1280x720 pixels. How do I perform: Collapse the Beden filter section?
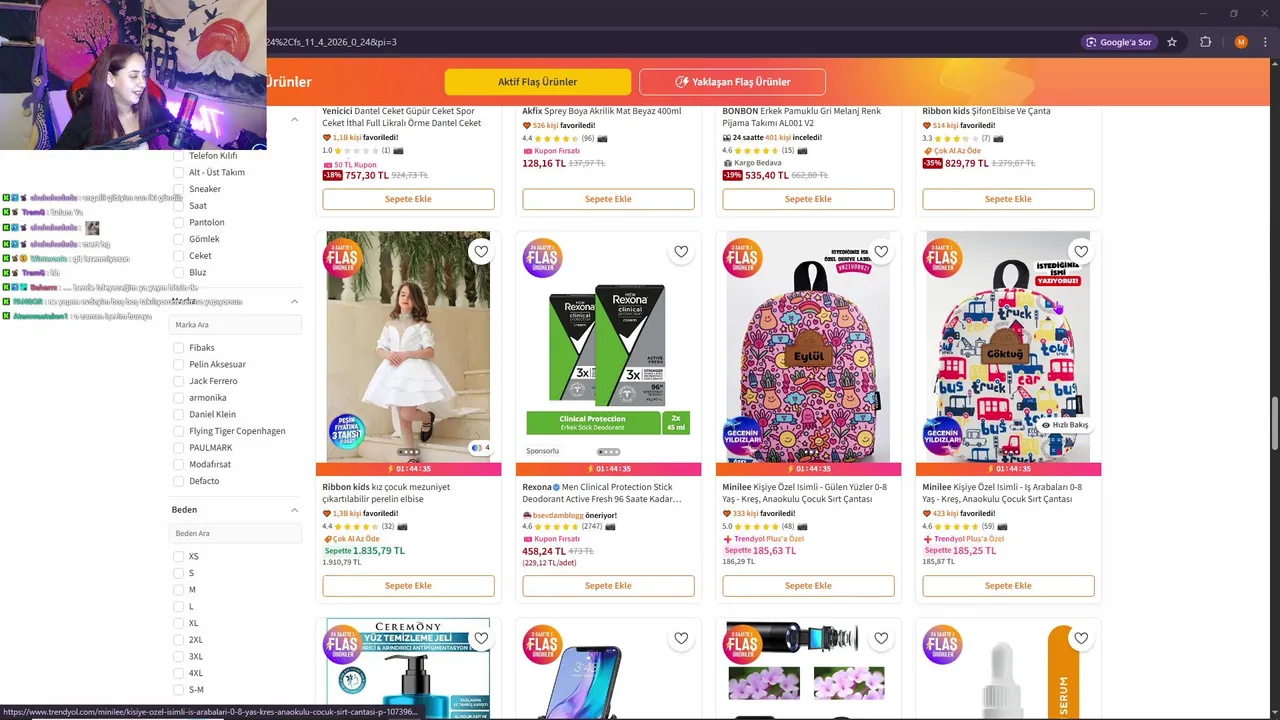click(x=294, y=510)
